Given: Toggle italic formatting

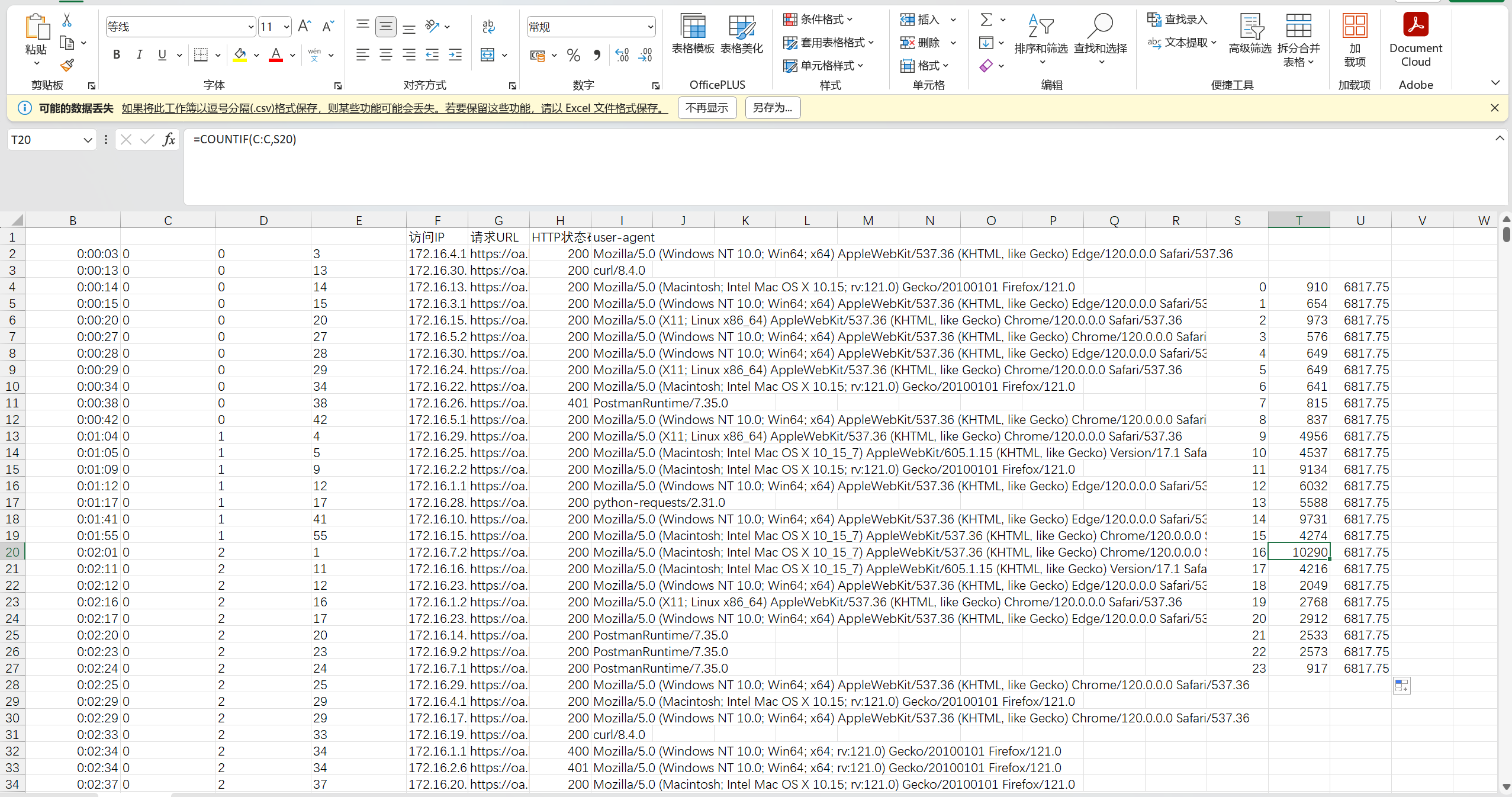Looking at the screenshot, I should pos(139,55).
